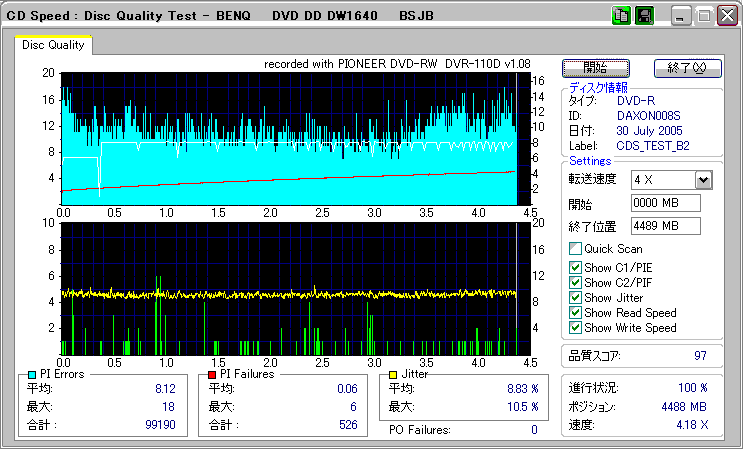Screen dimensions: 743x449
Task: Uncheck Show C1/PIE option
Action: [x=575, y=267]
